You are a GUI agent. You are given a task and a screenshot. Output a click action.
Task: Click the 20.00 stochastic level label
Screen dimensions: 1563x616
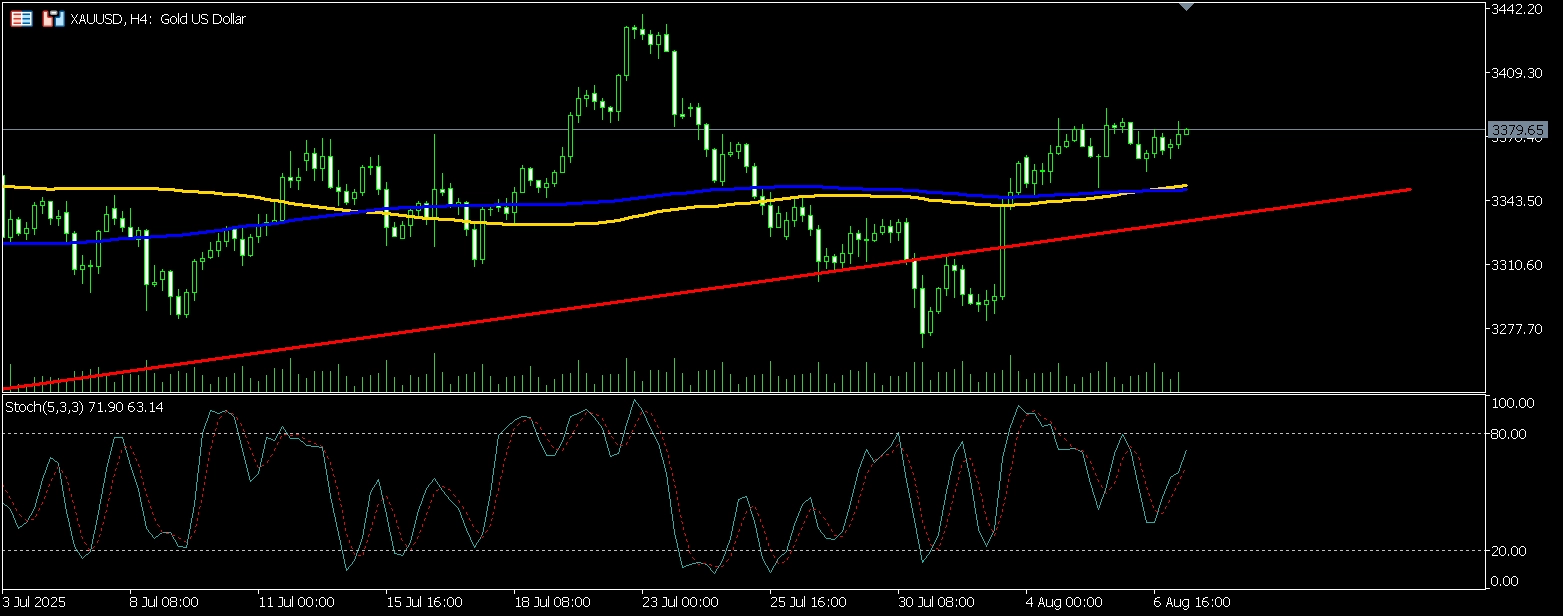(1510, 551)
